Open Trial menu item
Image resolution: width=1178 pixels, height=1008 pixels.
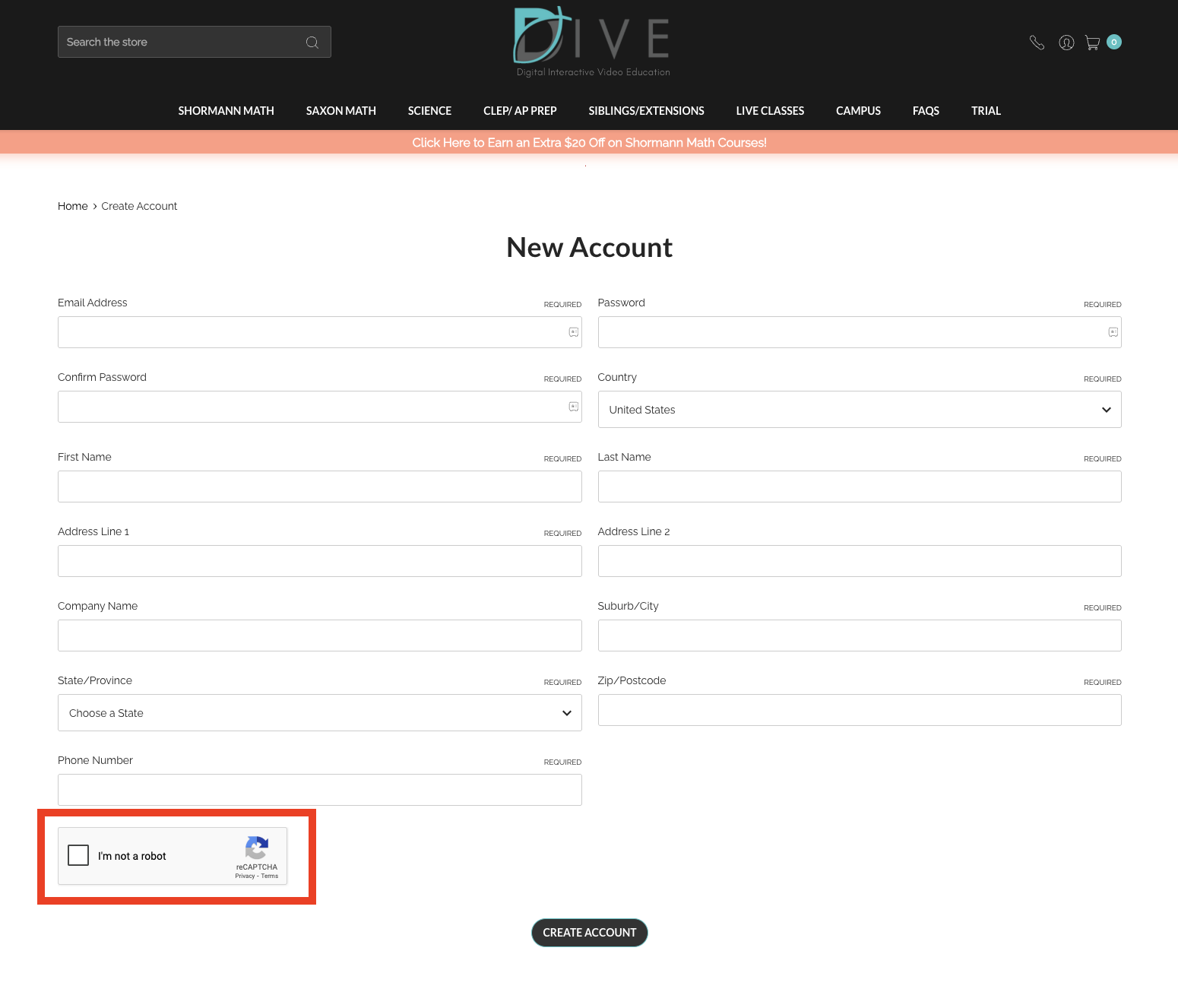(x=986, y=111)
